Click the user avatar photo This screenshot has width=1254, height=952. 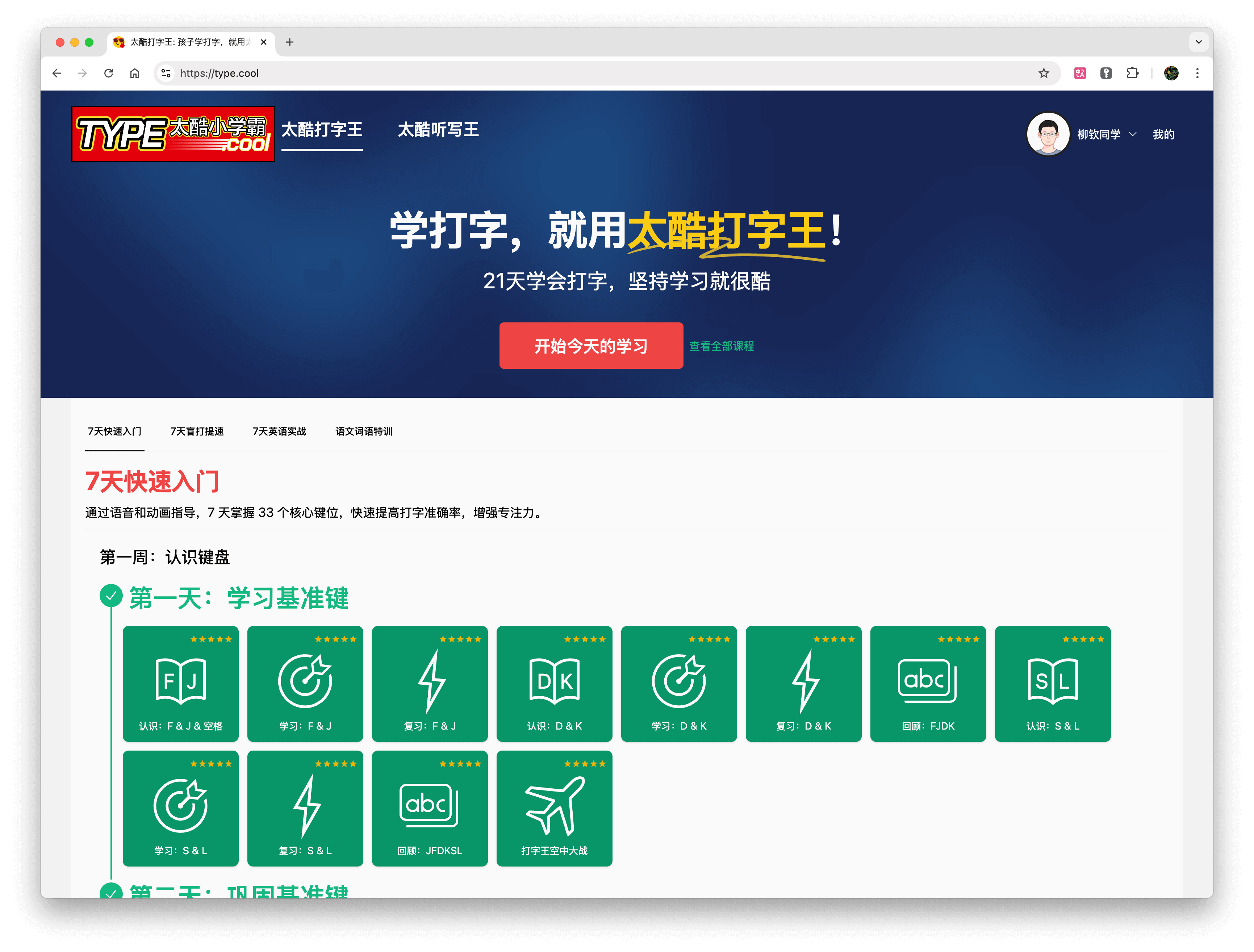pyautogui.click(x=1048, y=134)
